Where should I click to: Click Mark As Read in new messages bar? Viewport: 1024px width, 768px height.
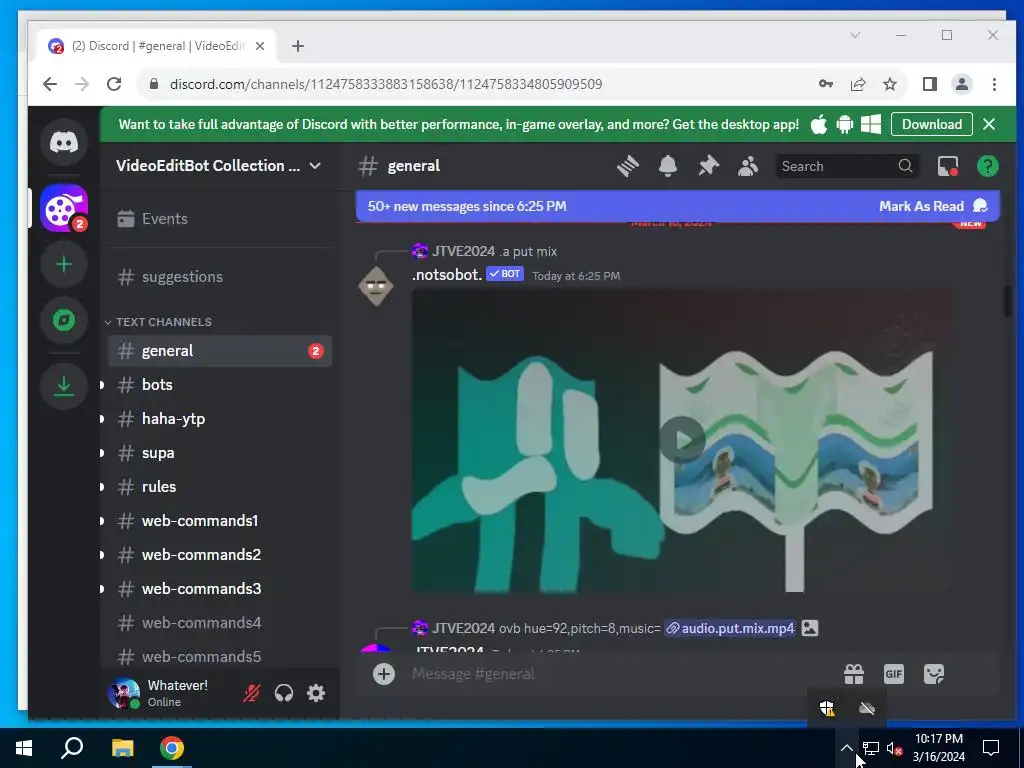click(933, 206)
